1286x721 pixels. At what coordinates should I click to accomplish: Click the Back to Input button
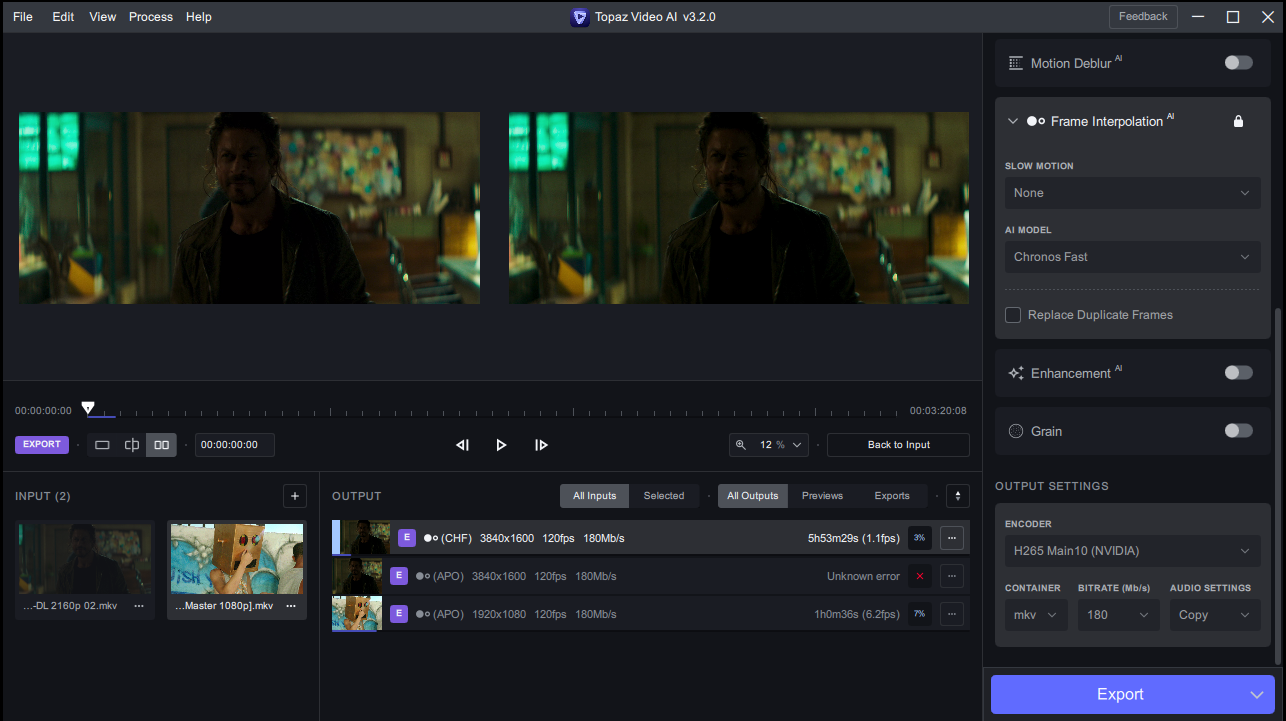point(898,445)
